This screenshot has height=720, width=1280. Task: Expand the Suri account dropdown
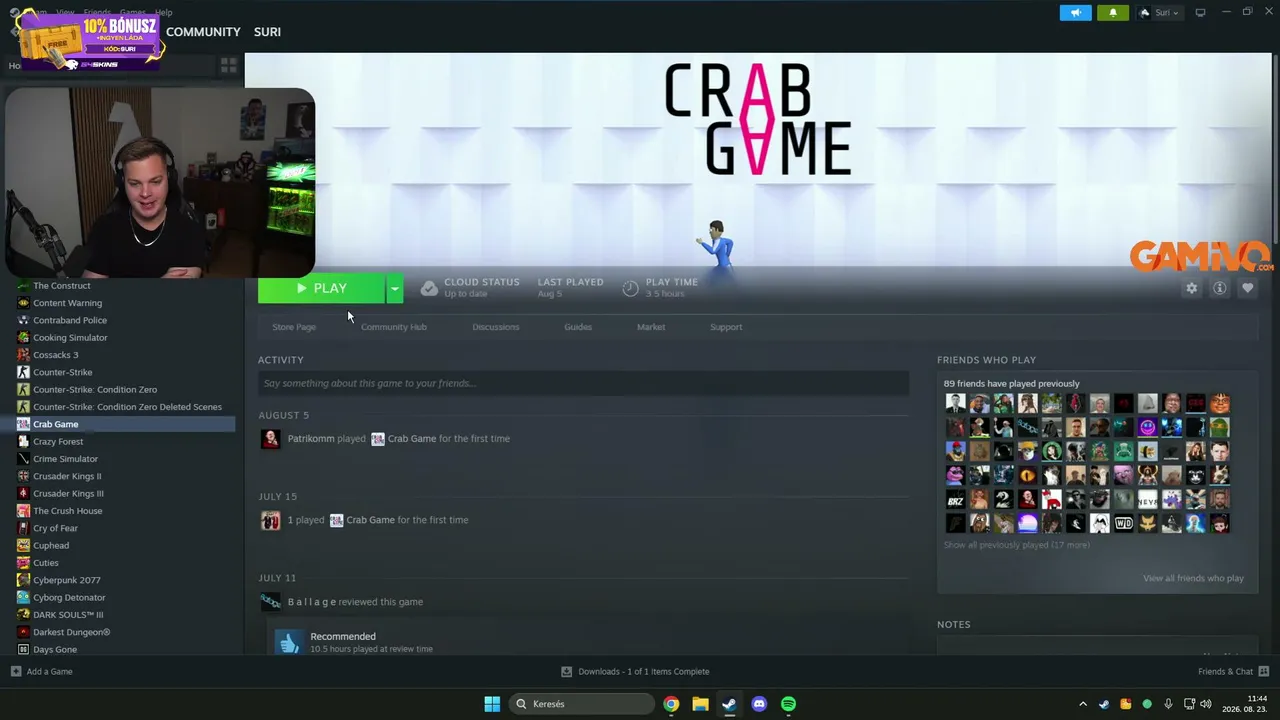pyautogui.click(x=1160, y=13)
